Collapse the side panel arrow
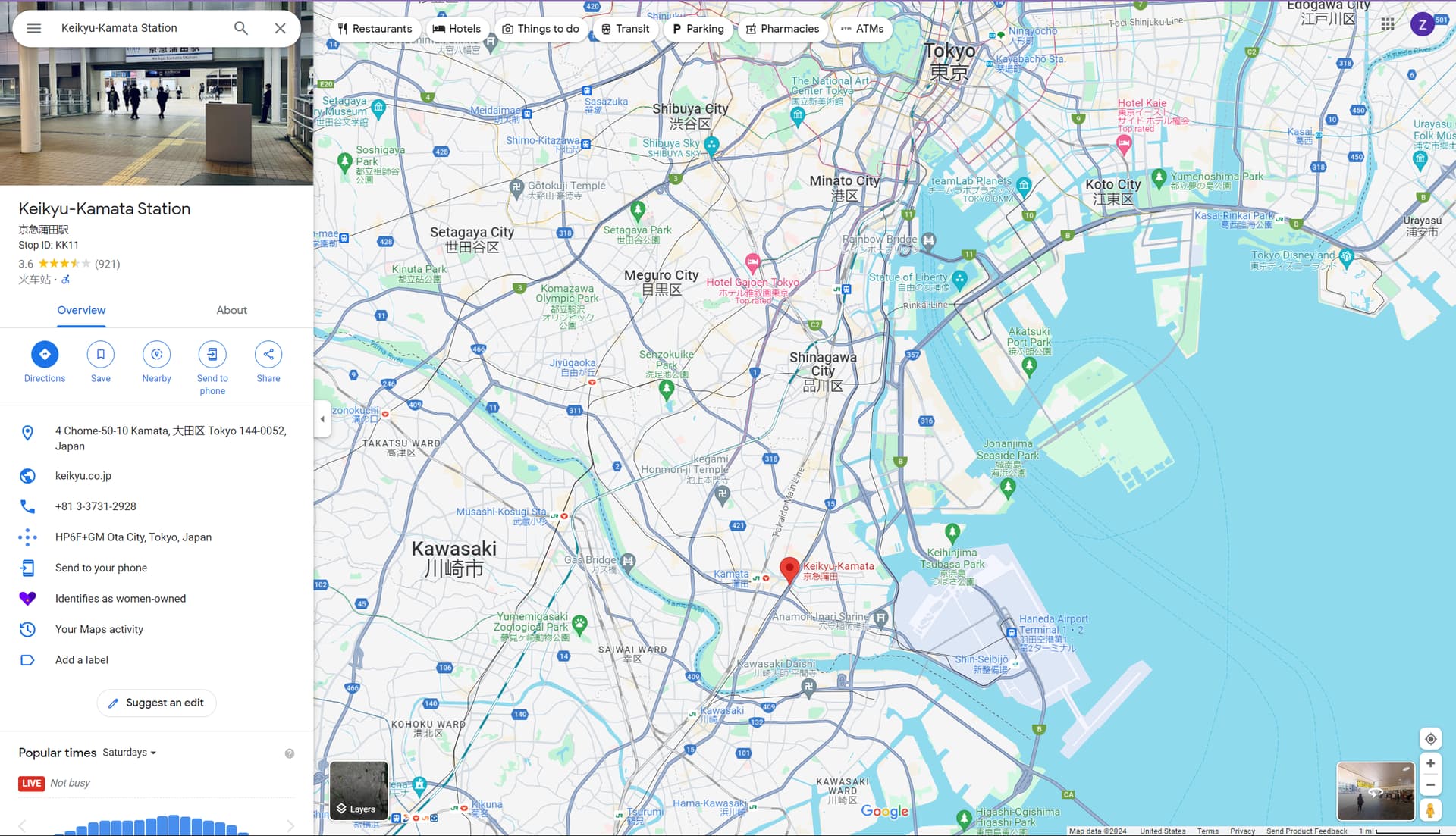The width and height of the screenshot is (1456, 836). click(322, 418)
